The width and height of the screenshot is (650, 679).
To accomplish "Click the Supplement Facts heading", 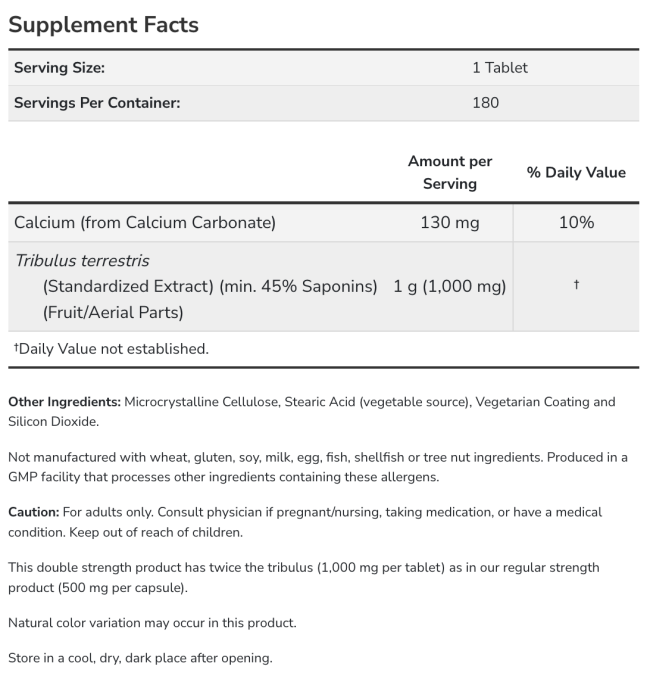I will pos(103,25).
